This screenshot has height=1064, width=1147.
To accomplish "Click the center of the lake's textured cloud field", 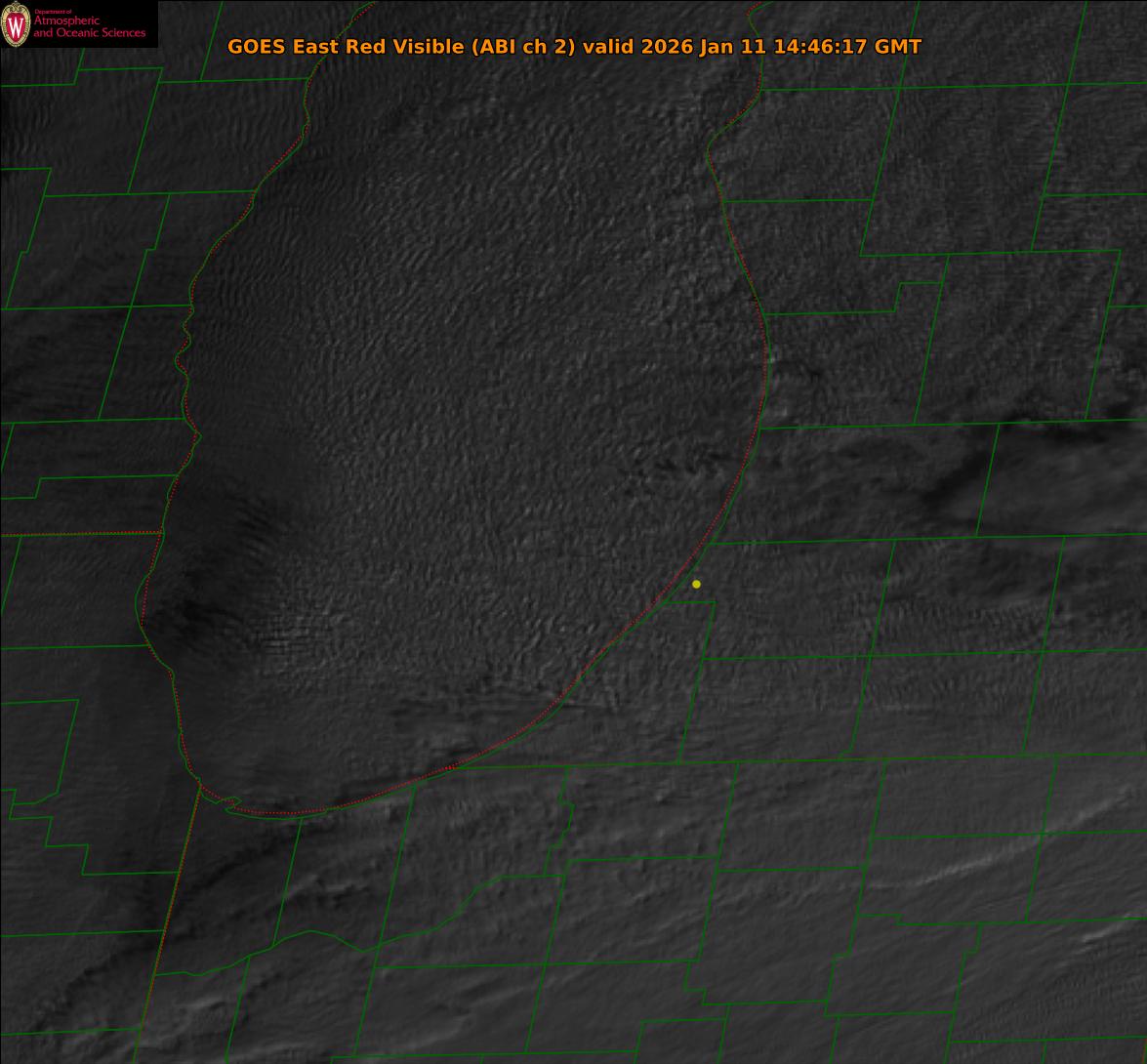I will click(459, 439).
